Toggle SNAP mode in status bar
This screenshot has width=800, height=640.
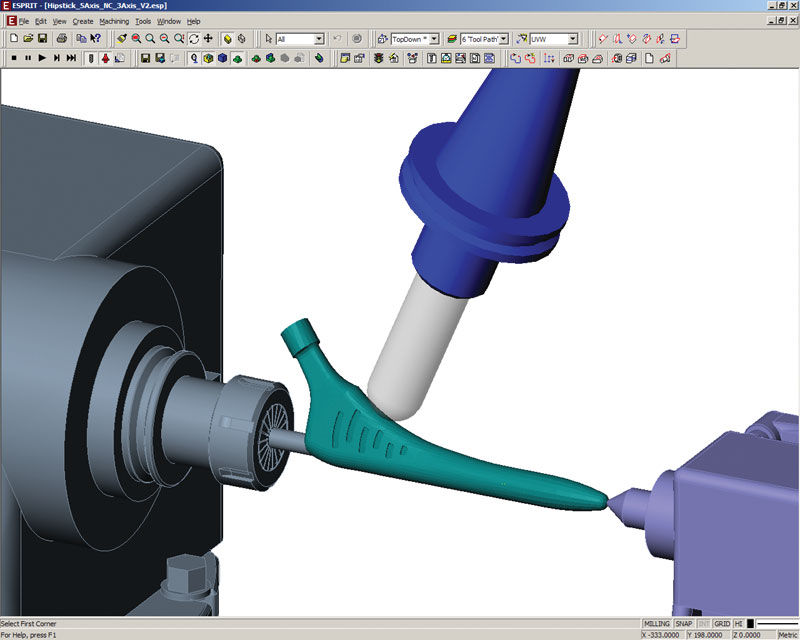click(683, 623)
